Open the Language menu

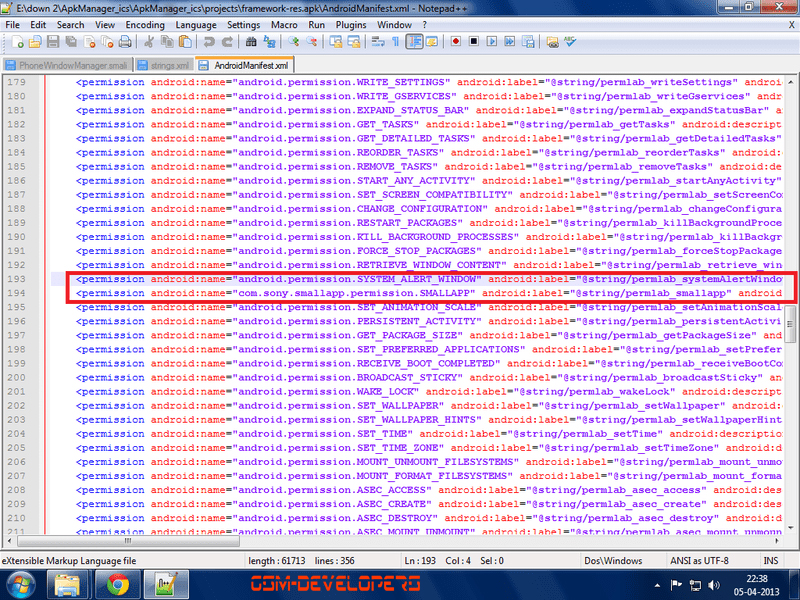click(196, 24)
